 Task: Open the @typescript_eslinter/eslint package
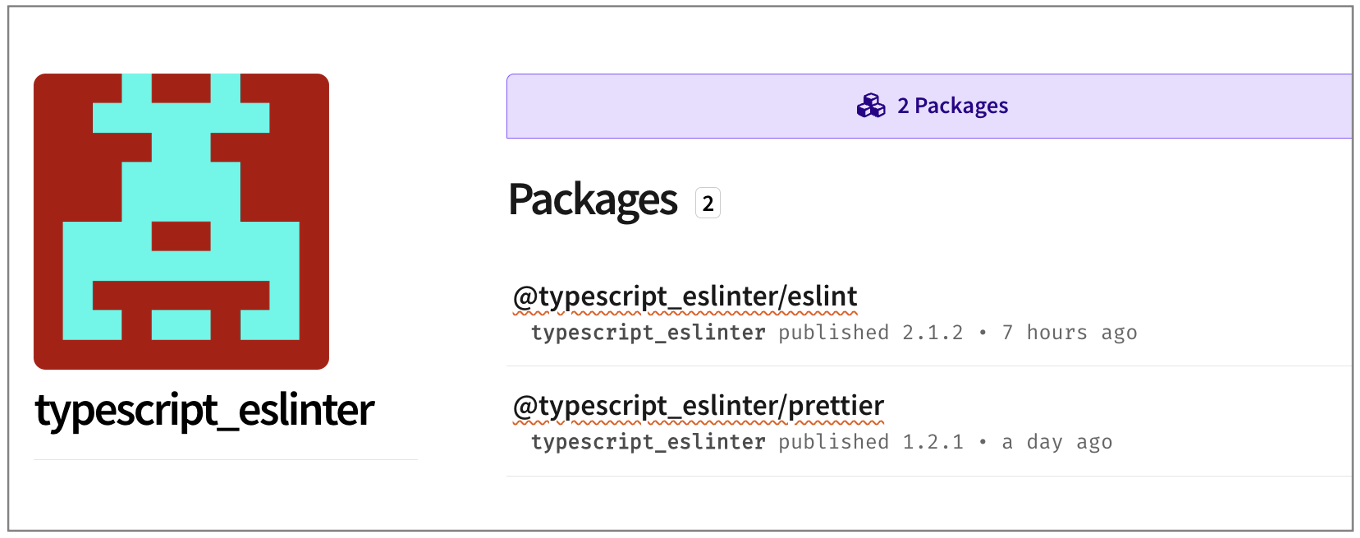click(x=685, y=297)
